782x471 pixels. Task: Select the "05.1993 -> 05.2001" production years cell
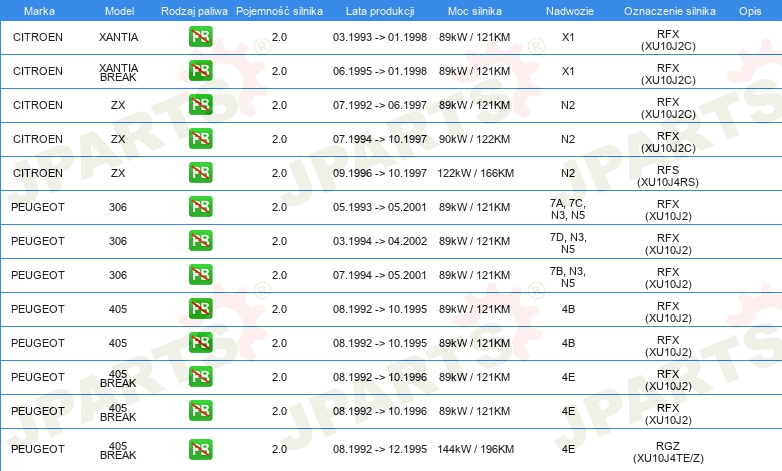click(x=380, y=207)
